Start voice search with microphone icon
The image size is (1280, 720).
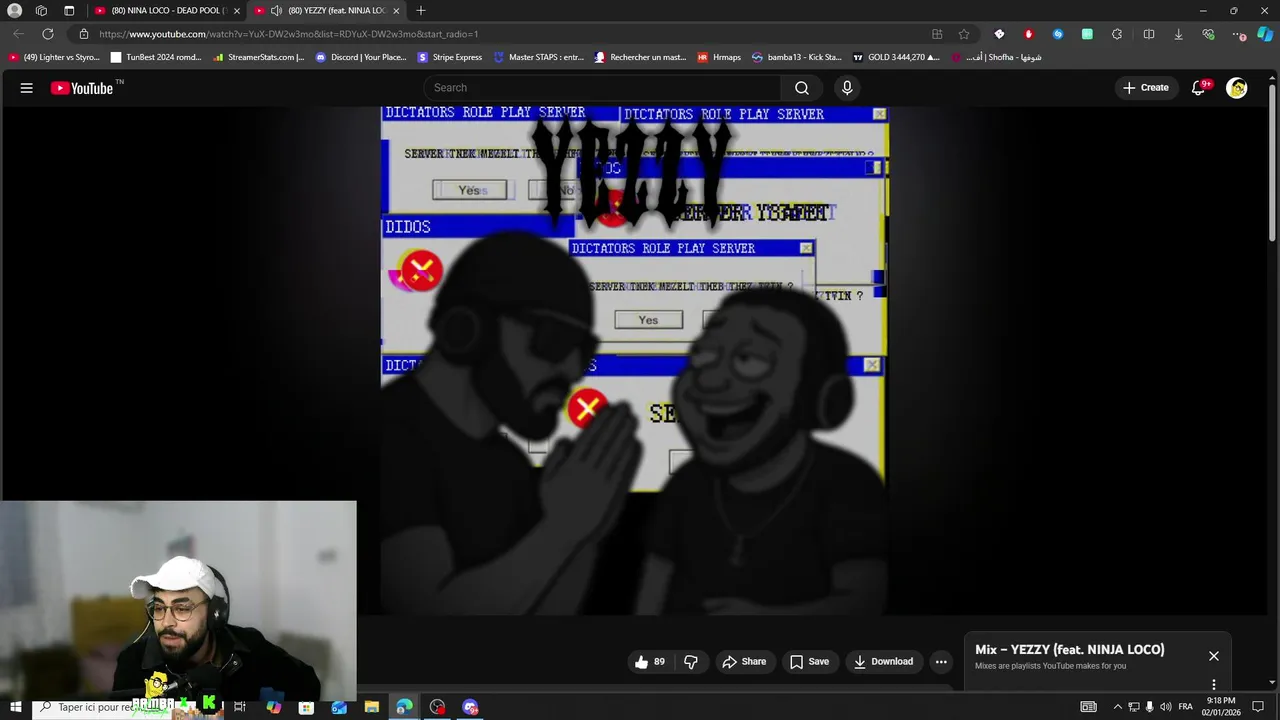click(x=847, y=88)
